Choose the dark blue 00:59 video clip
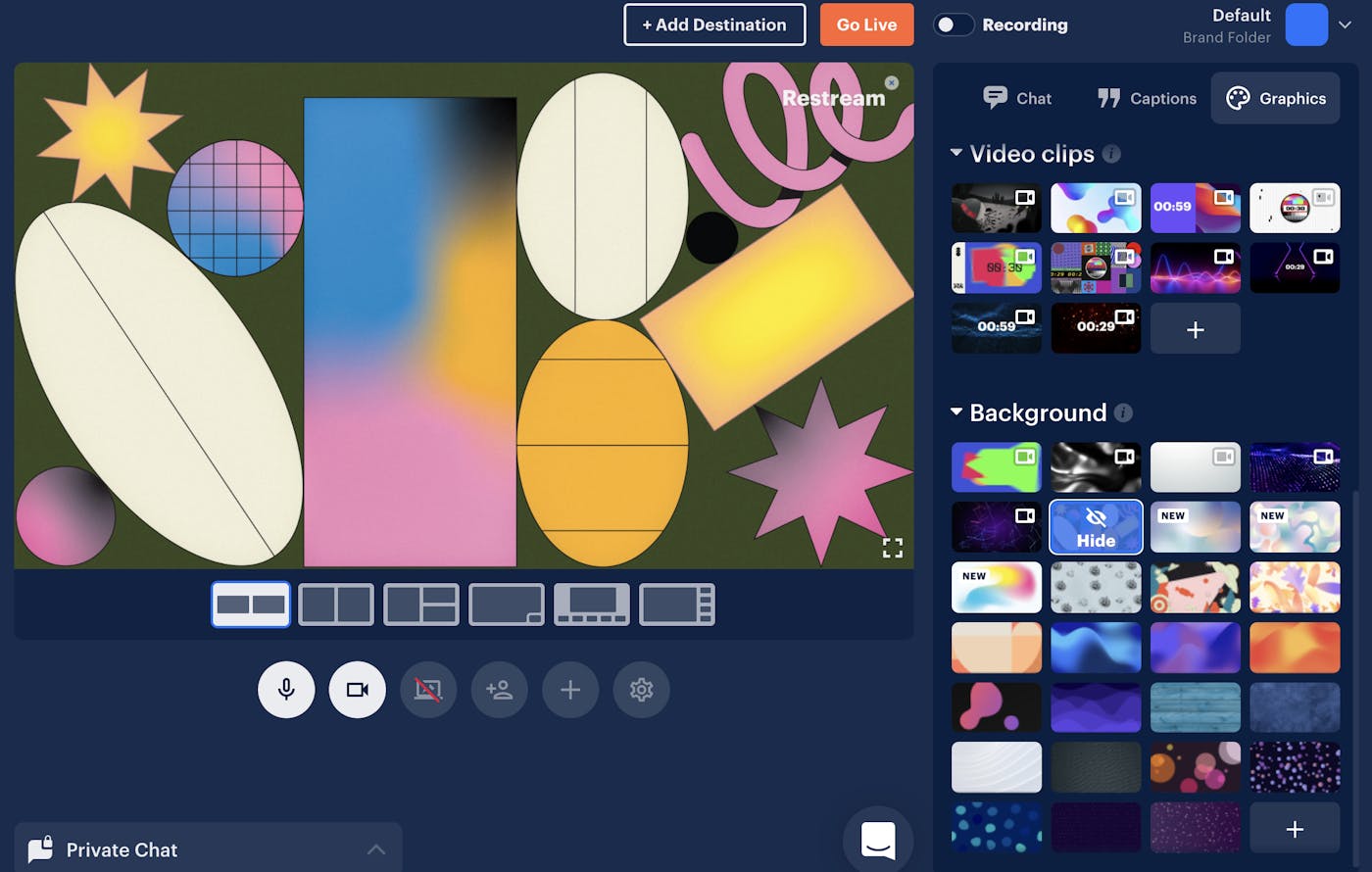This screenshot has width=1372, height=872. 997,327
